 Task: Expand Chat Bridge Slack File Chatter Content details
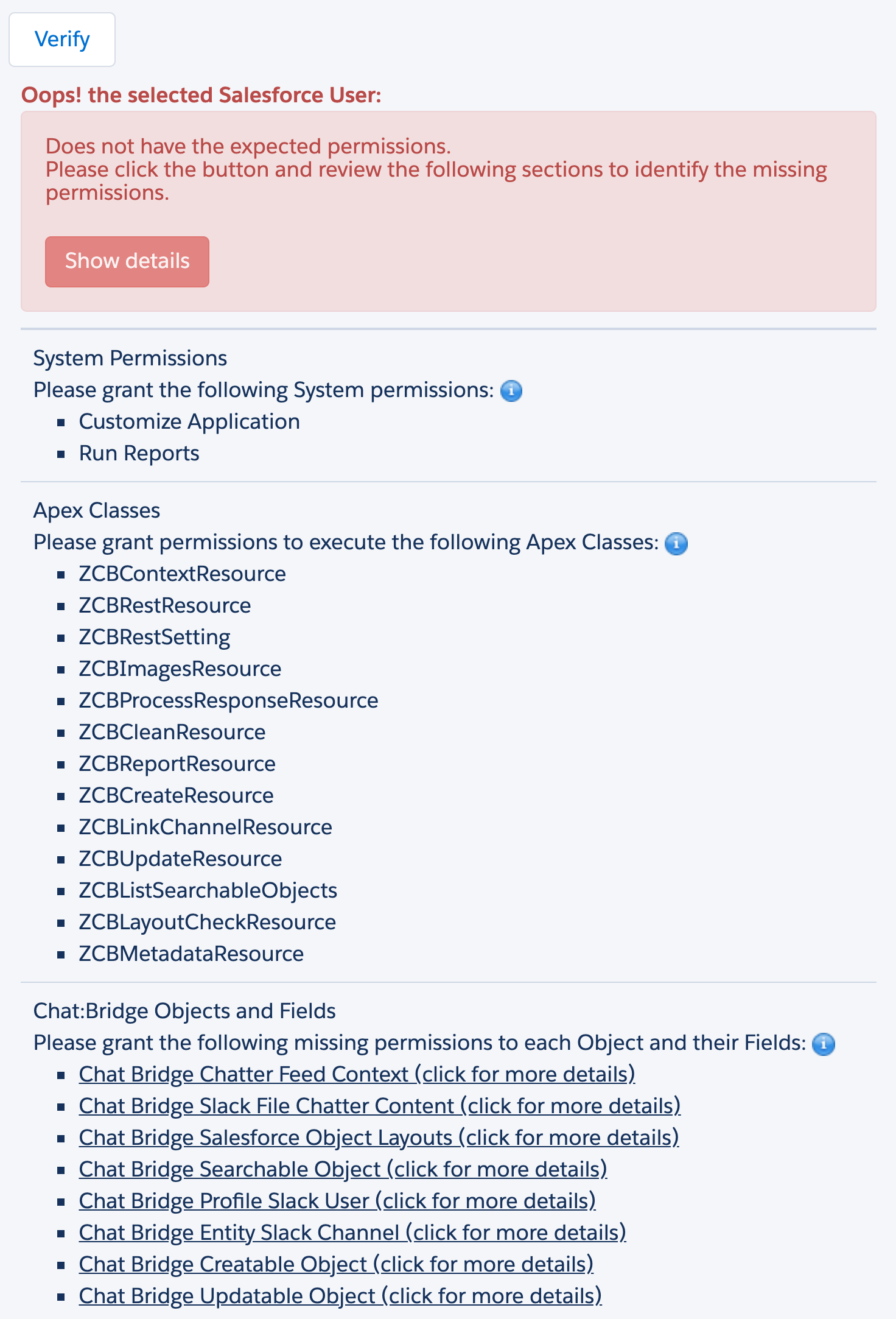380,1106
